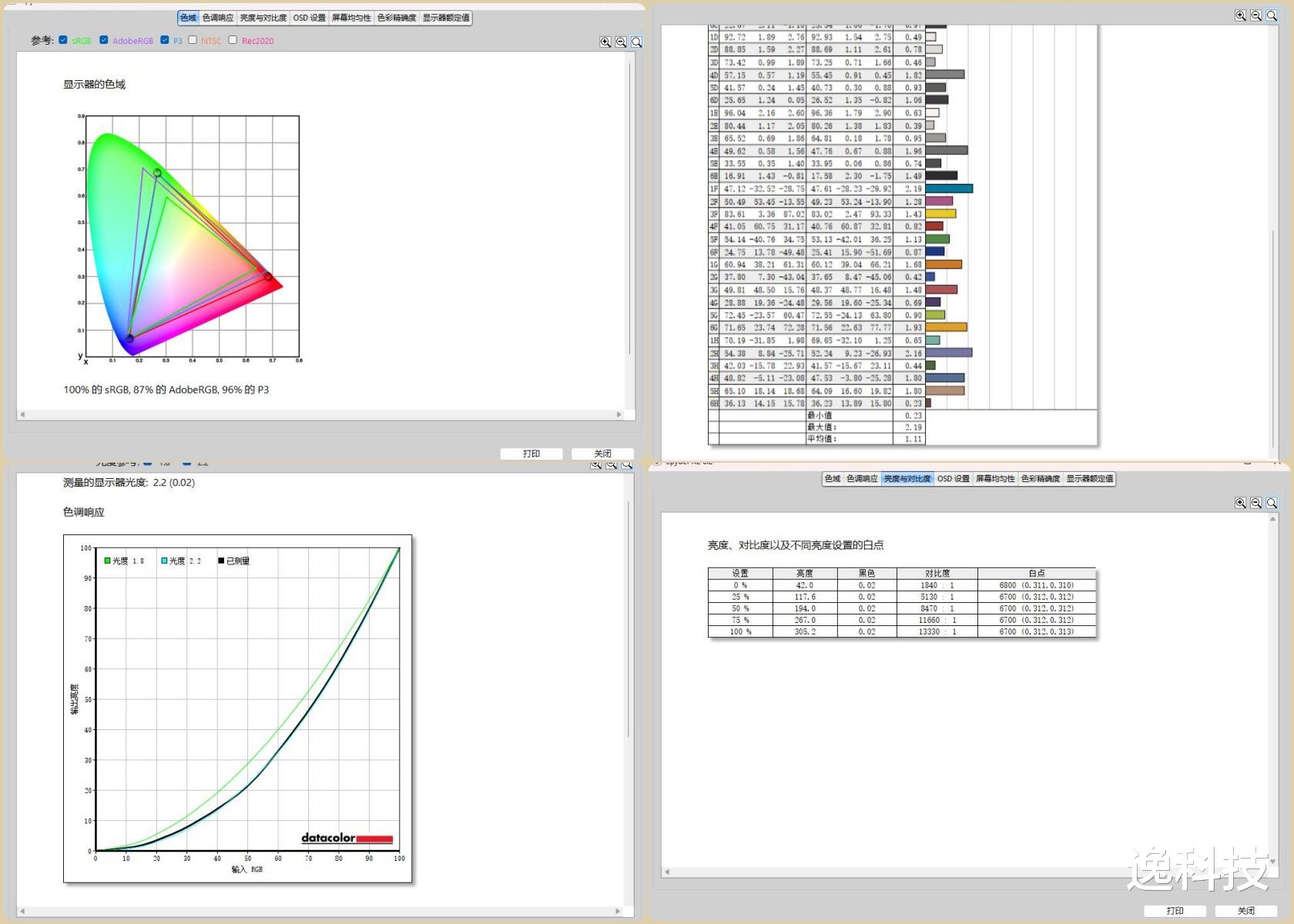Click right arrow of gamut window horizontal scrollbar
Image resolution: width=1294 pixels, height=924 pixels.
[619, 414]
